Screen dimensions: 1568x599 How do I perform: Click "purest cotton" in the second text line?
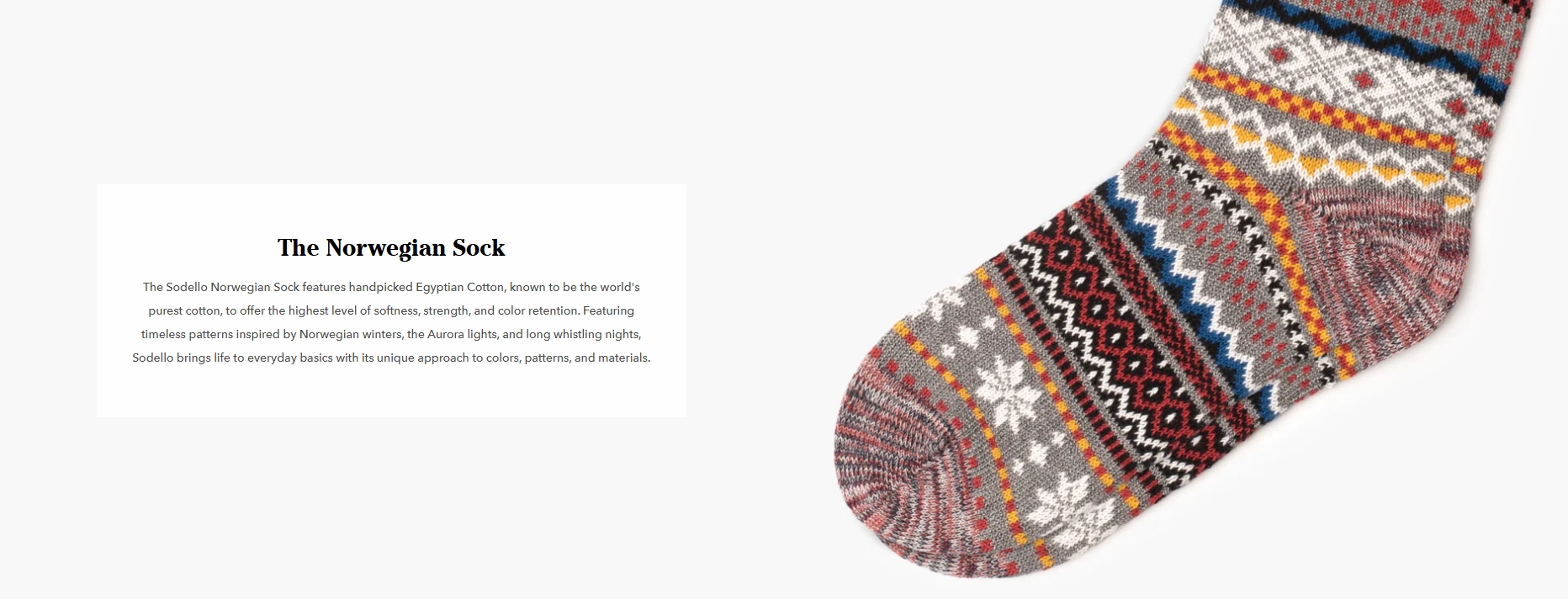(185, 310)
